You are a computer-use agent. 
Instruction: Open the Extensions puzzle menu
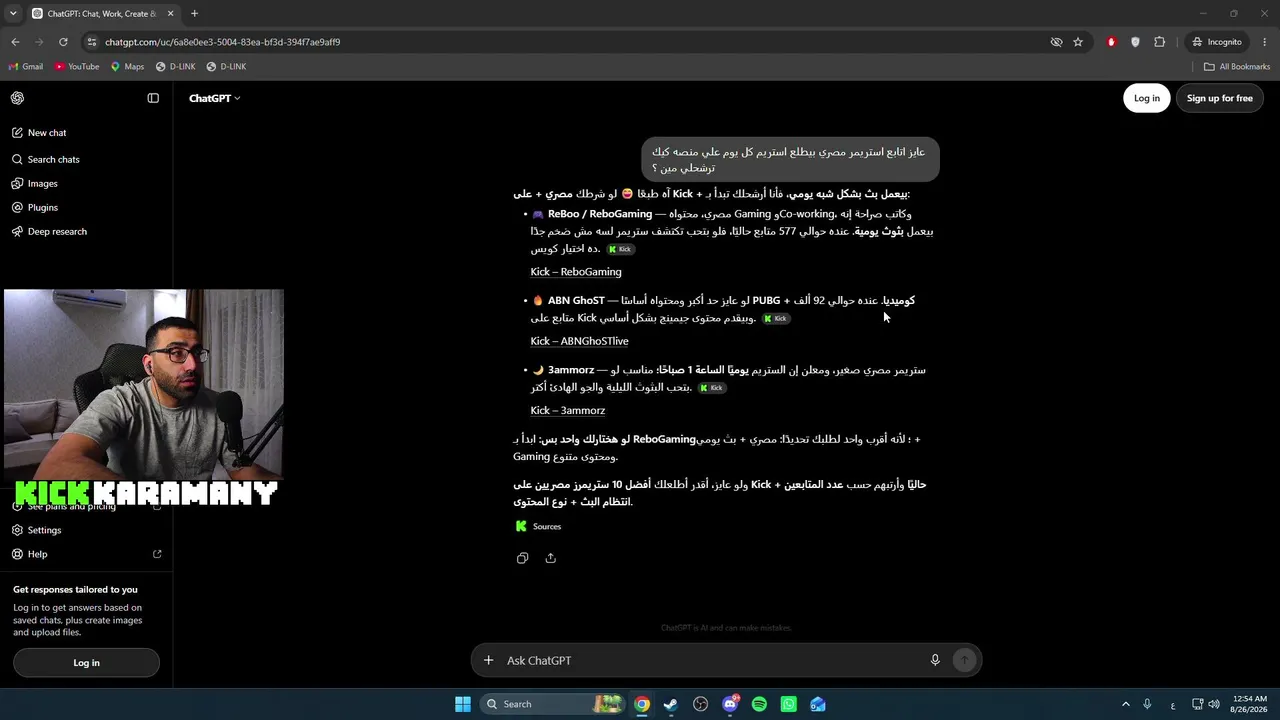pos(1160,42)
